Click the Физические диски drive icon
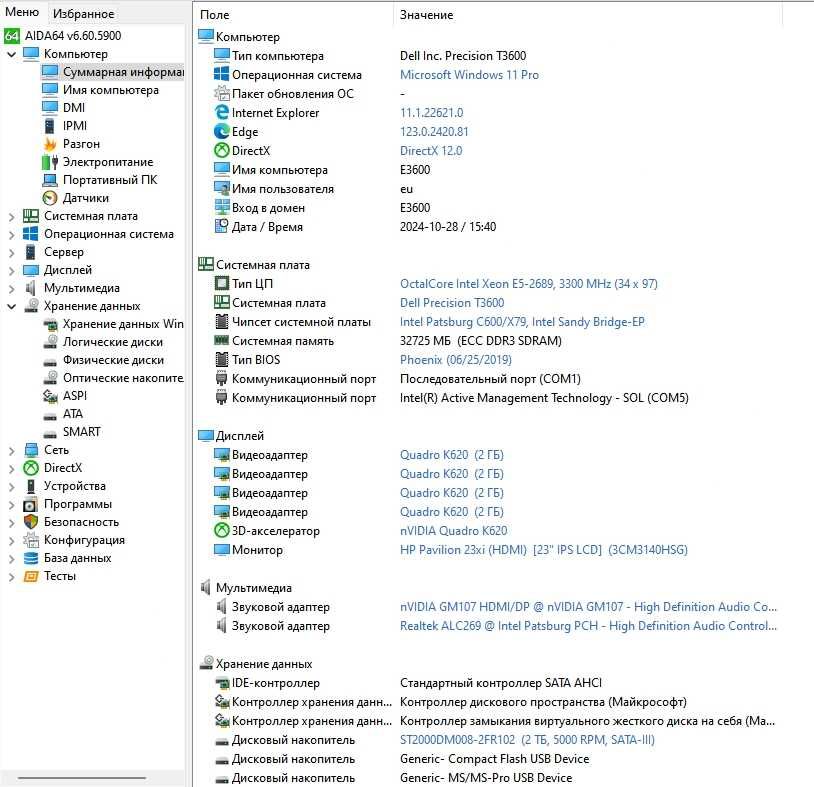This screenshot has width=814, height=787. (50, 362)
